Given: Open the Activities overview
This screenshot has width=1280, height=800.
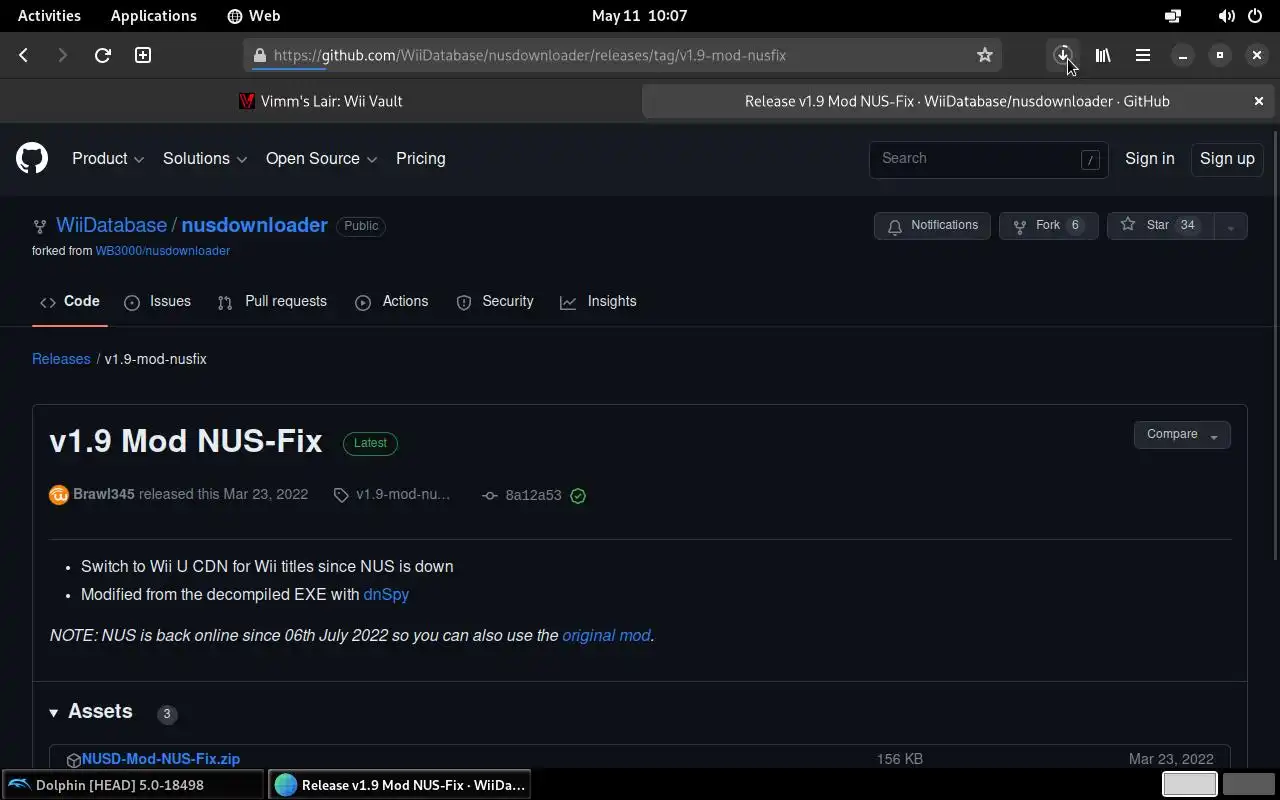Looking at the screenshot, I should [49, 16].
